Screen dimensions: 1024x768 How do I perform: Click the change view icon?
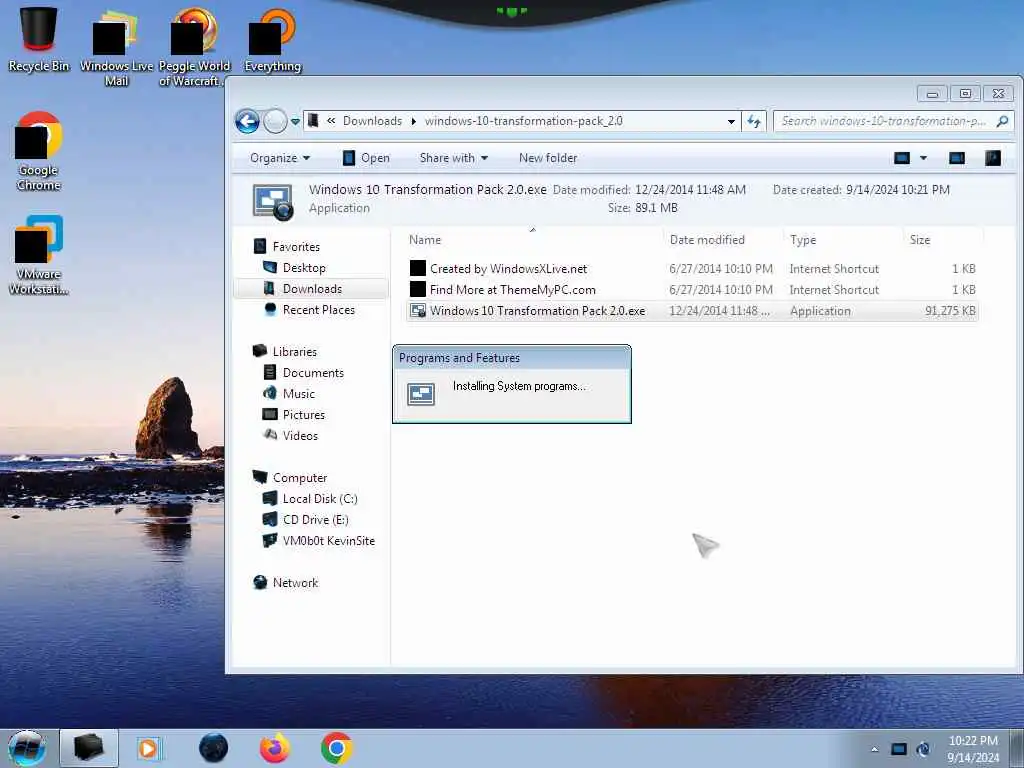pos(902,158)
